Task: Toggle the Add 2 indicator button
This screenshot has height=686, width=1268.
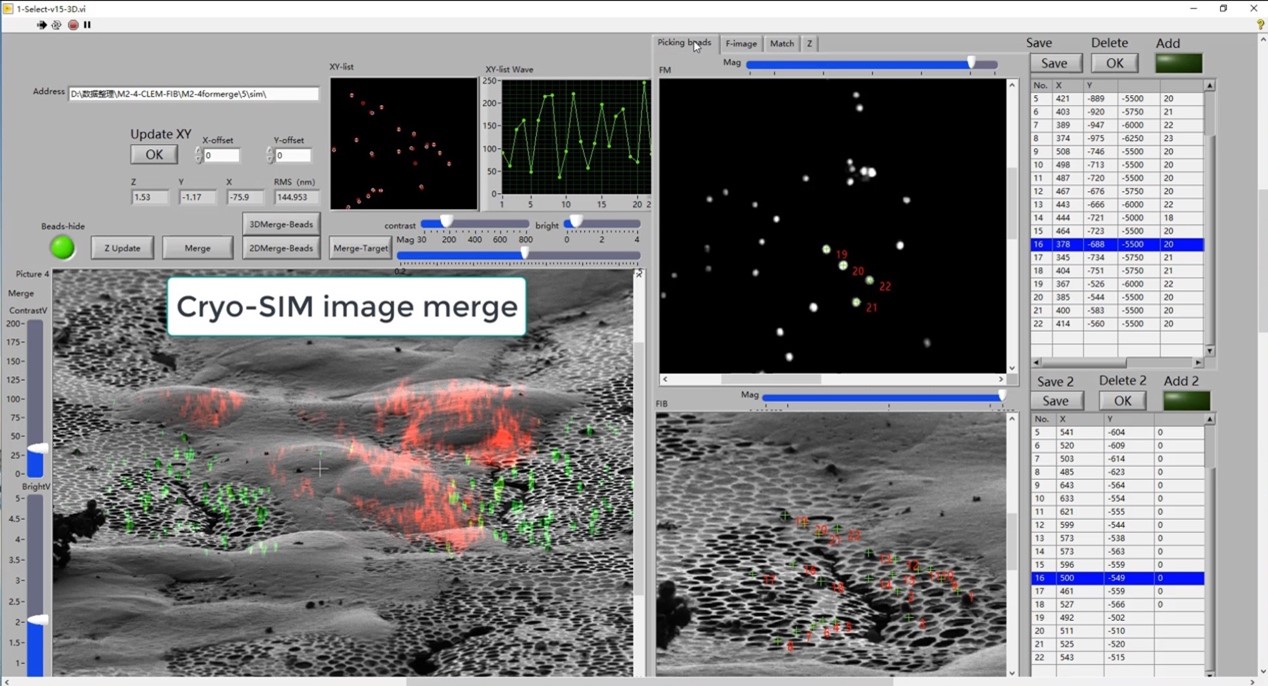Action: (x=1186, y=401)
